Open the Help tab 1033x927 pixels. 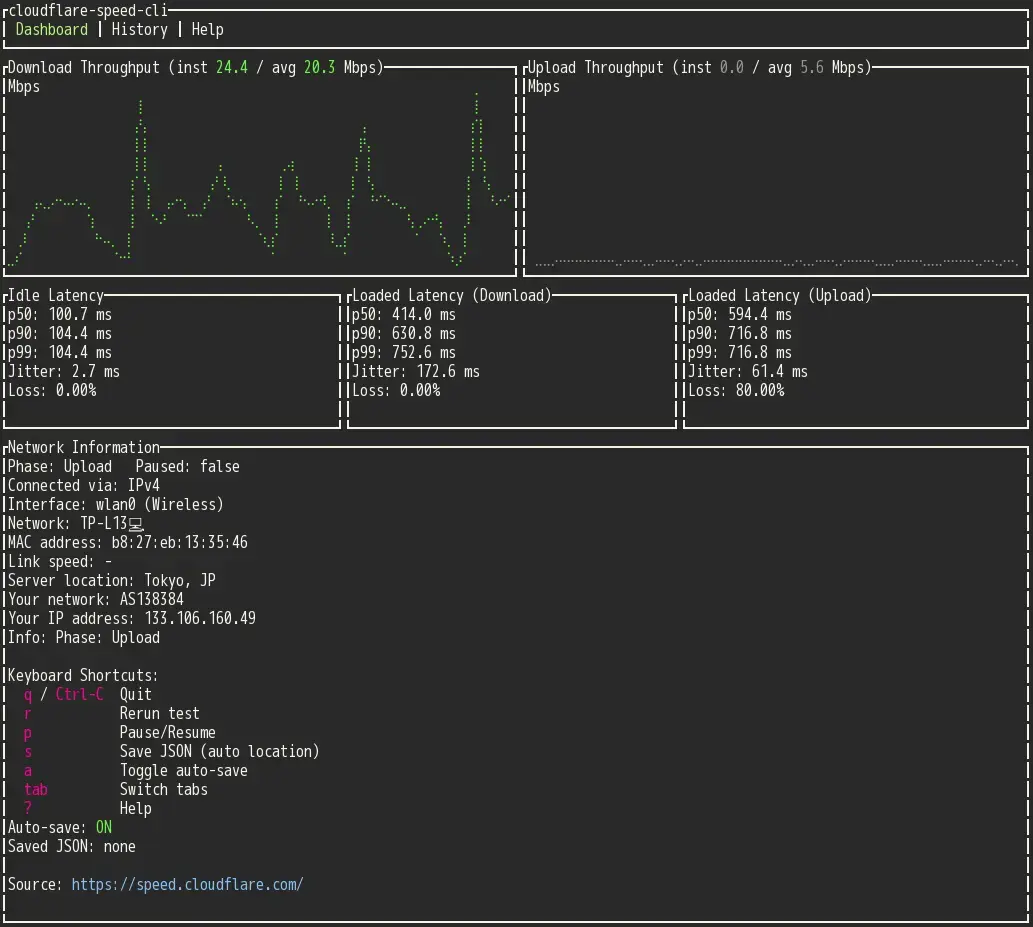click(207, 29)
